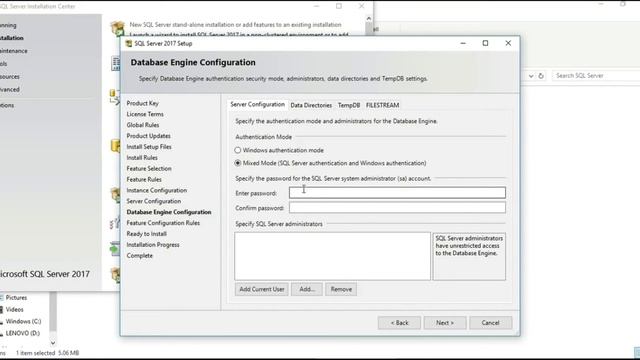Select Installation in Installation Center sidebar
Screen dimensions: 640x360
[12, 38]
